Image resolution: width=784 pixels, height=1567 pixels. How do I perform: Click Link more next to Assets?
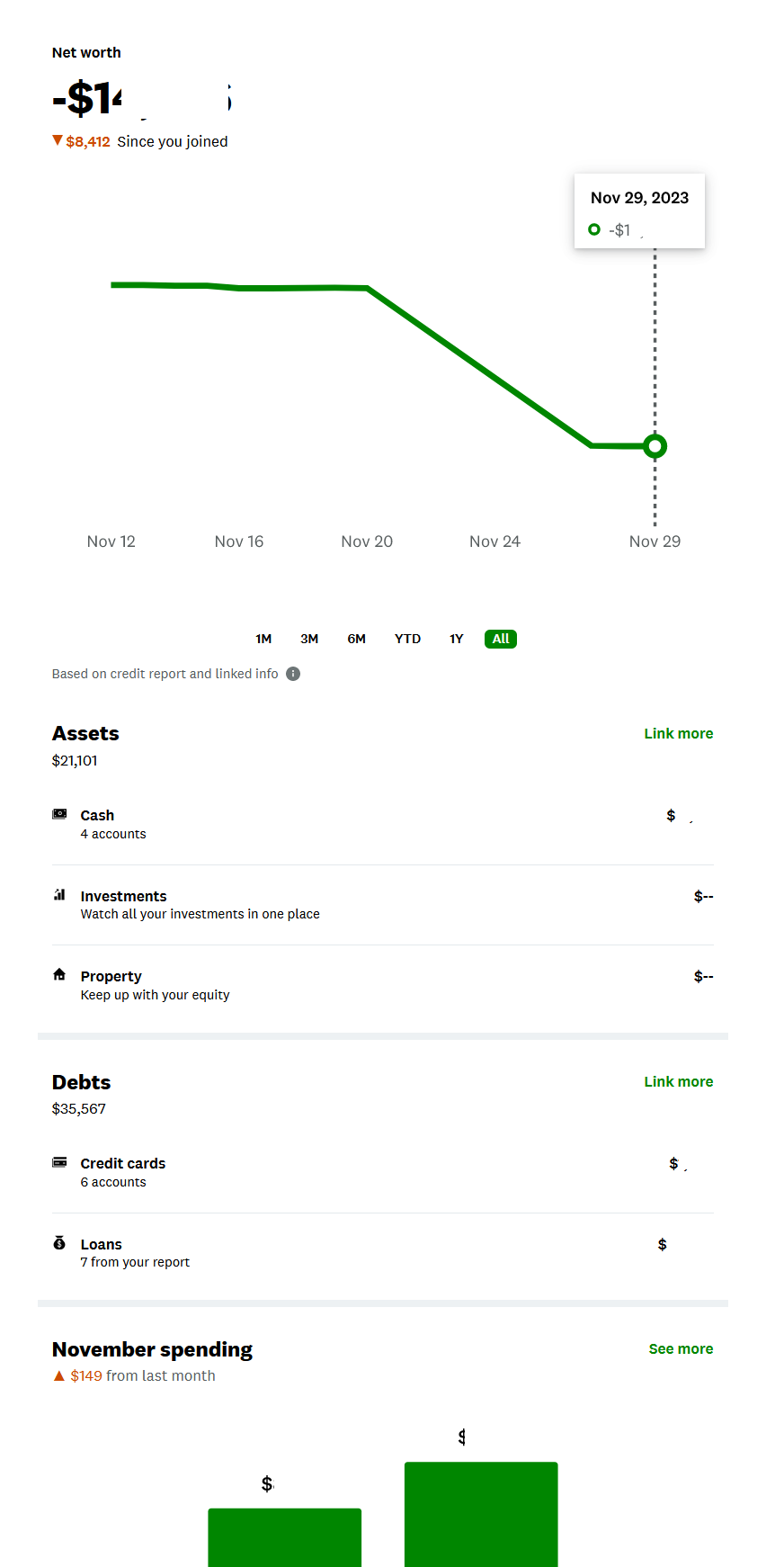pos(678,734)
